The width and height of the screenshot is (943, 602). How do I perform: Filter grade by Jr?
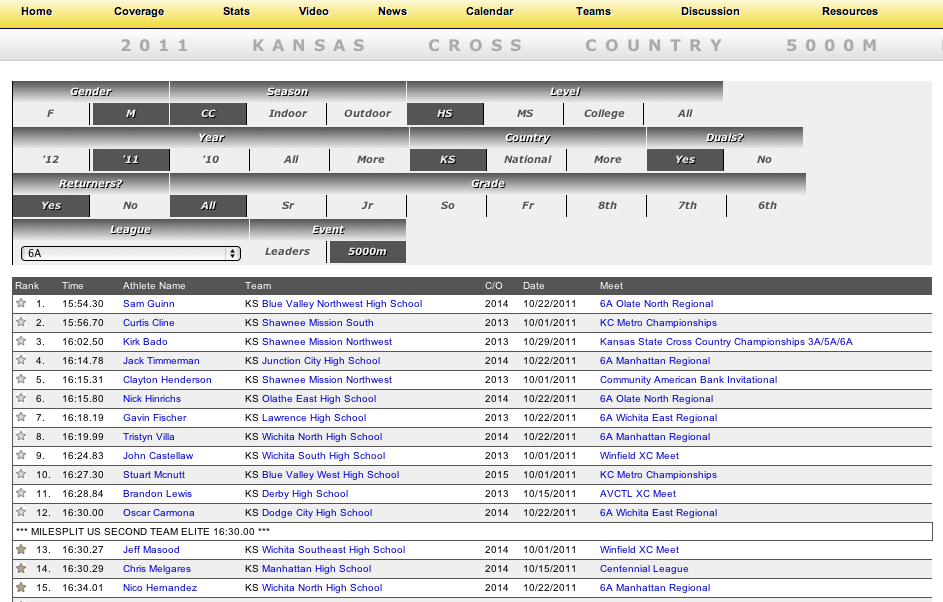click(367, 206)
